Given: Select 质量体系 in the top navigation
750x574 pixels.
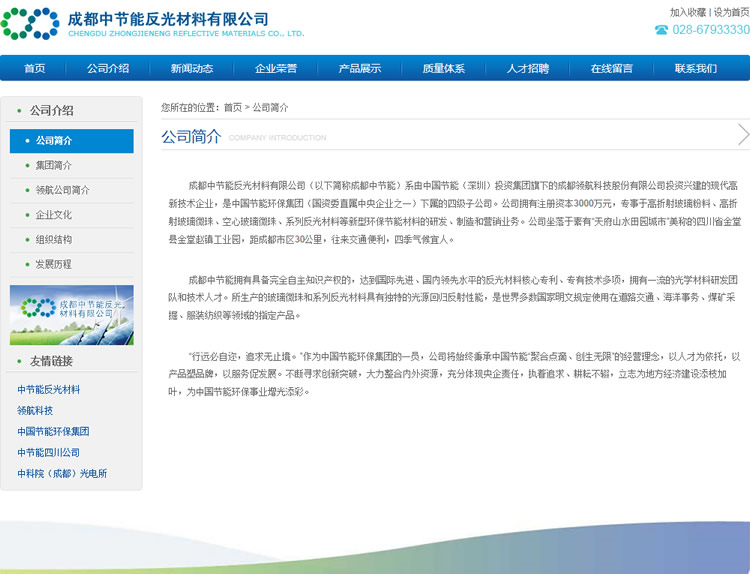Looking at the screenshot, I should click(443, 69).
